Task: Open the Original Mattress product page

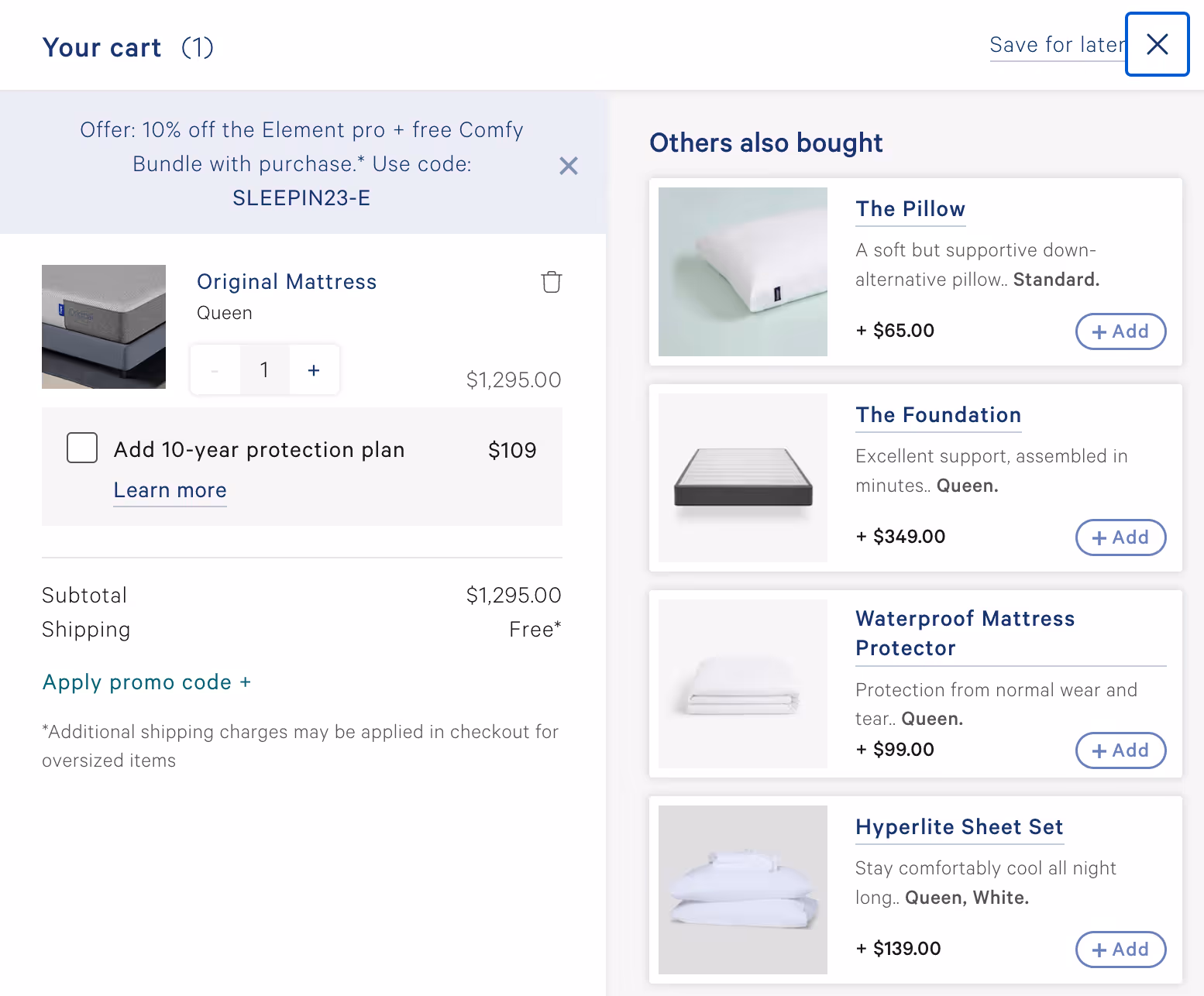Action: (287, 281)
